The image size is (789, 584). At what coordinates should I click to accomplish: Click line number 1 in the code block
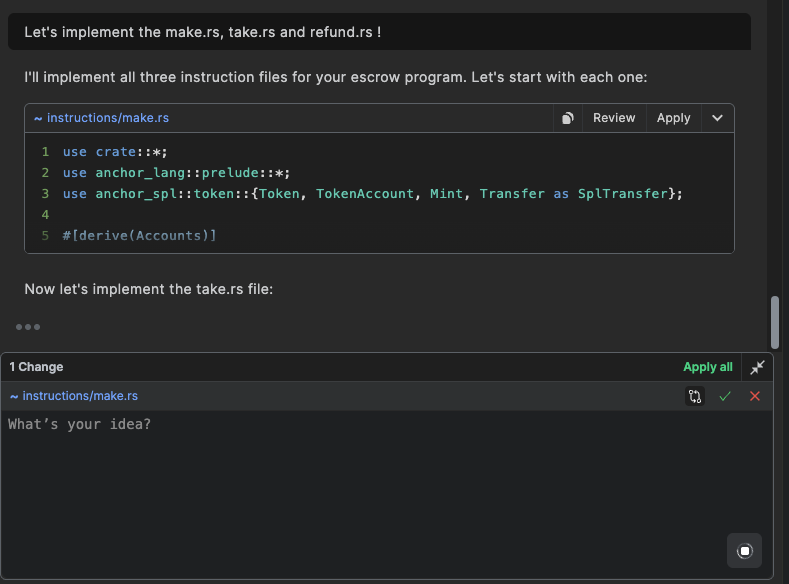[x=45, y=152]
